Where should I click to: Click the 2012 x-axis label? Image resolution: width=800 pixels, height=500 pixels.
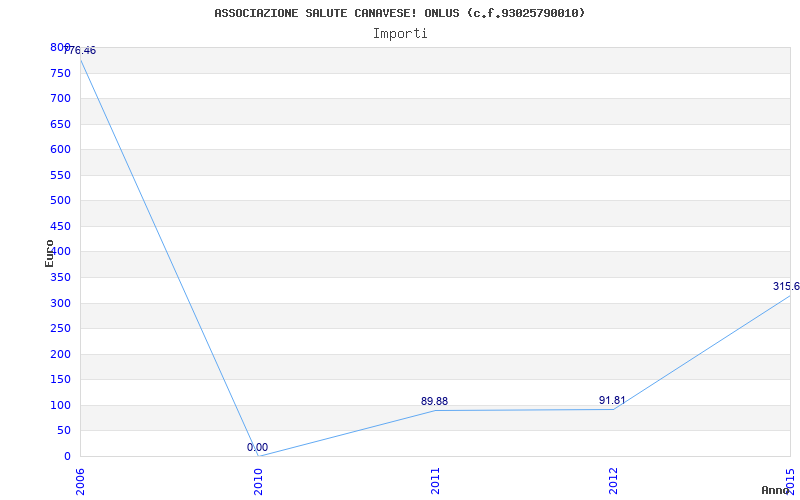[x=613, y=481]
